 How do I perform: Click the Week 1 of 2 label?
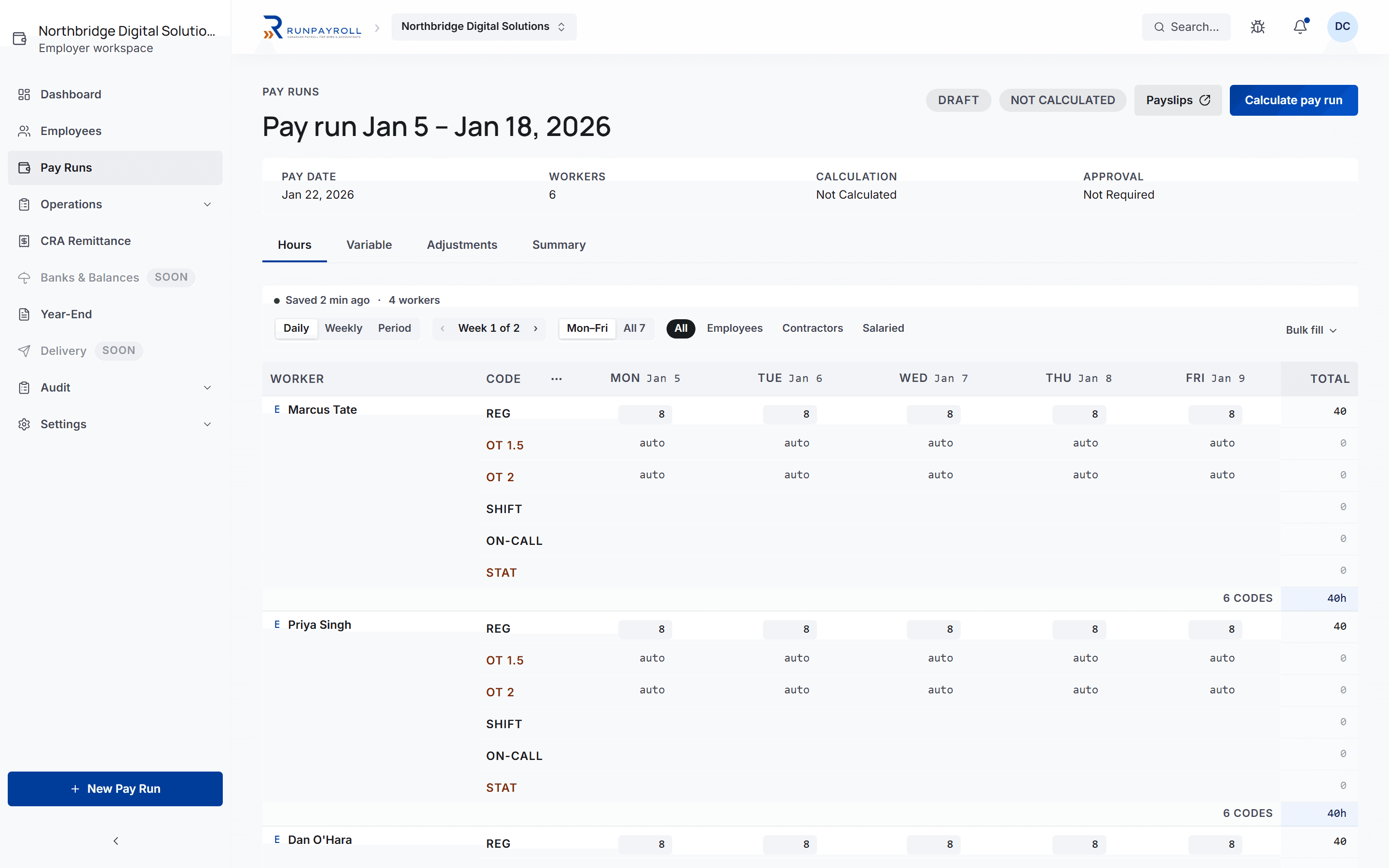[489, 328]
